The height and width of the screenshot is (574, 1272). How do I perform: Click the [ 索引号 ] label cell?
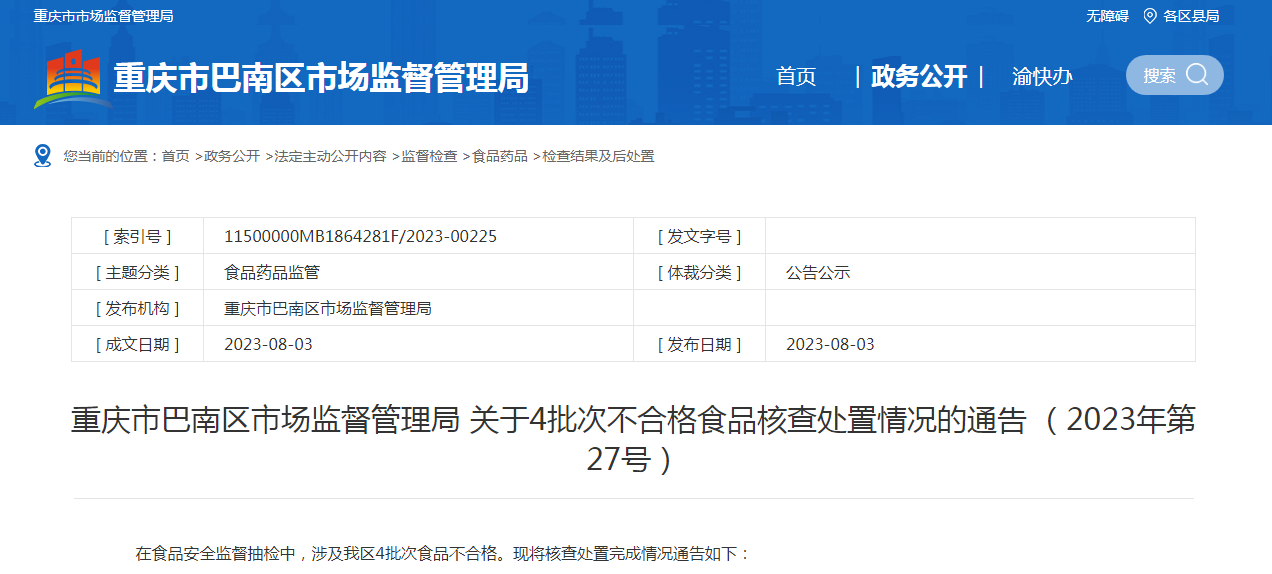(x=138, y=236)
